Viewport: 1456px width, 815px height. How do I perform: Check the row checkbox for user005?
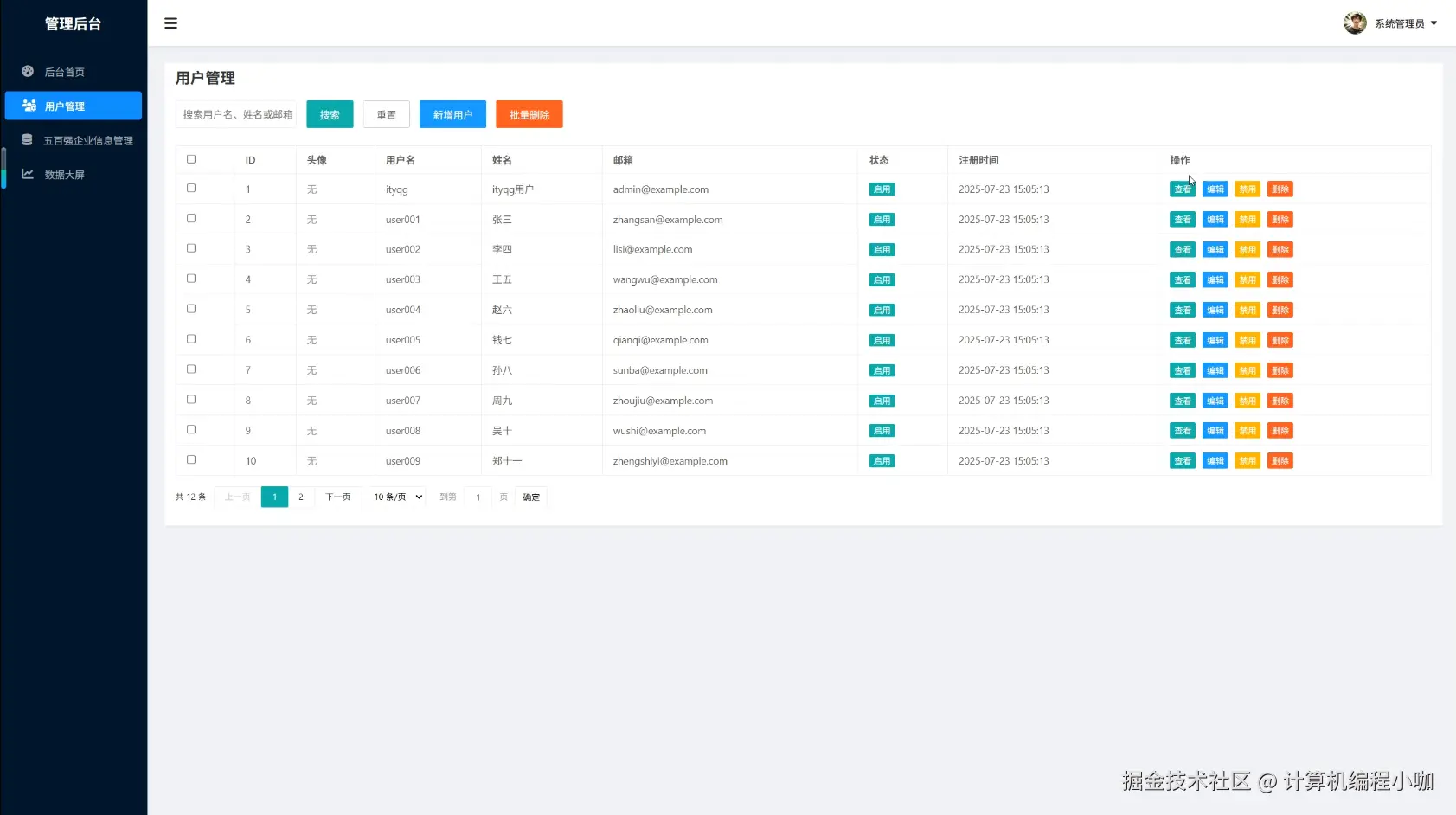[x=191, y=339]
